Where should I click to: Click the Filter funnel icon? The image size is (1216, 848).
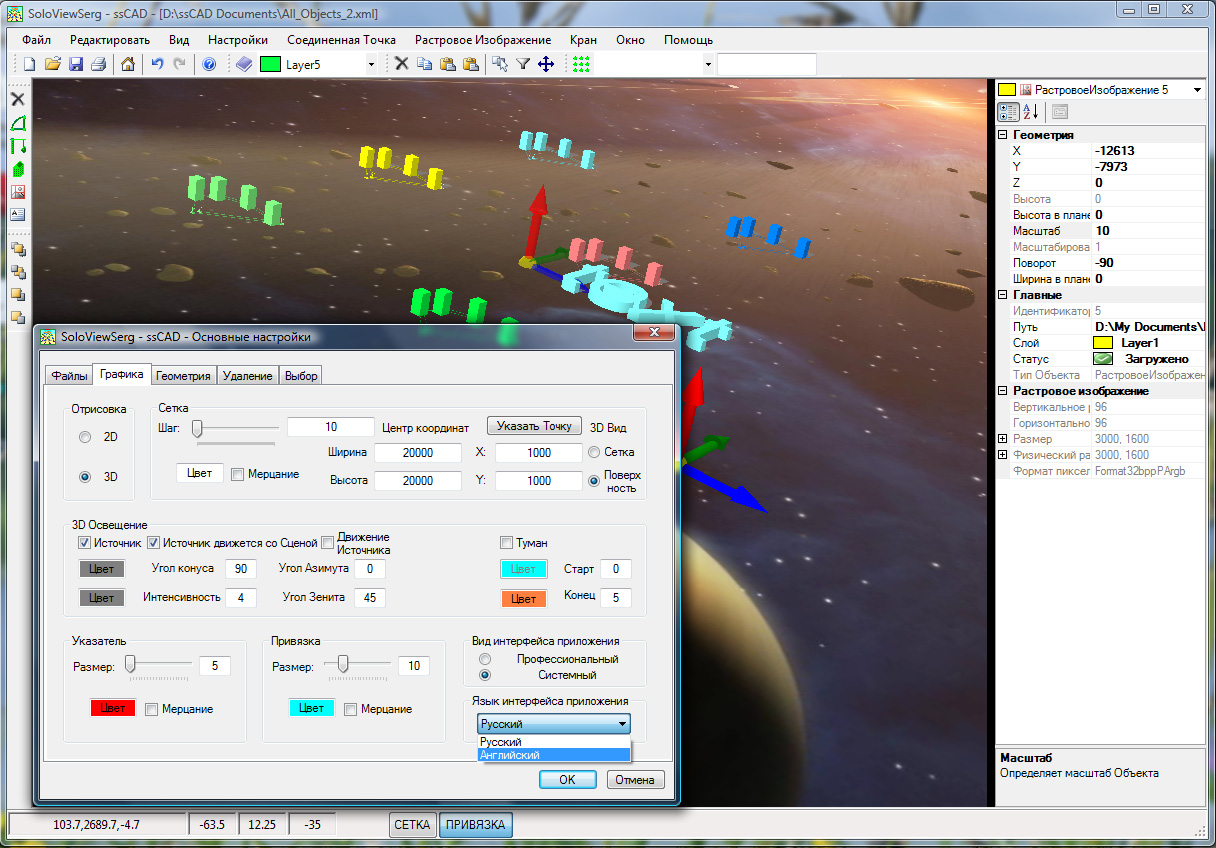pyautogui.click(x=523, y=64)
